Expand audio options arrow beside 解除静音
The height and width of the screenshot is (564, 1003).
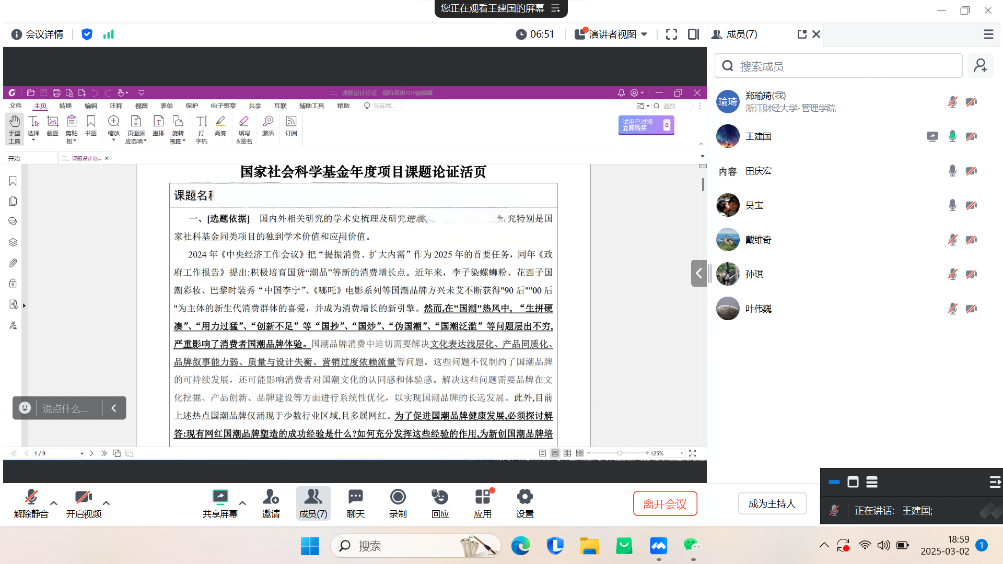54,502
